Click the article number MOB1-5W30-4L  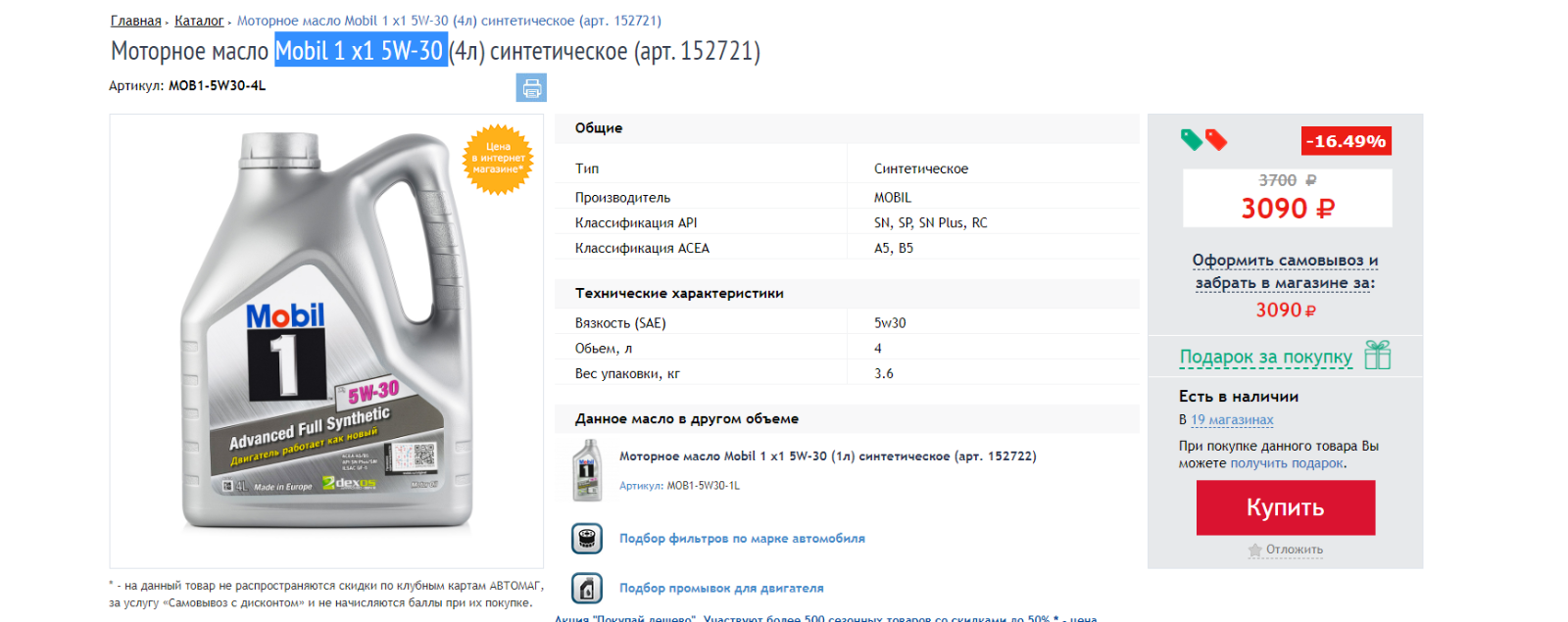[x=217, y=86]
